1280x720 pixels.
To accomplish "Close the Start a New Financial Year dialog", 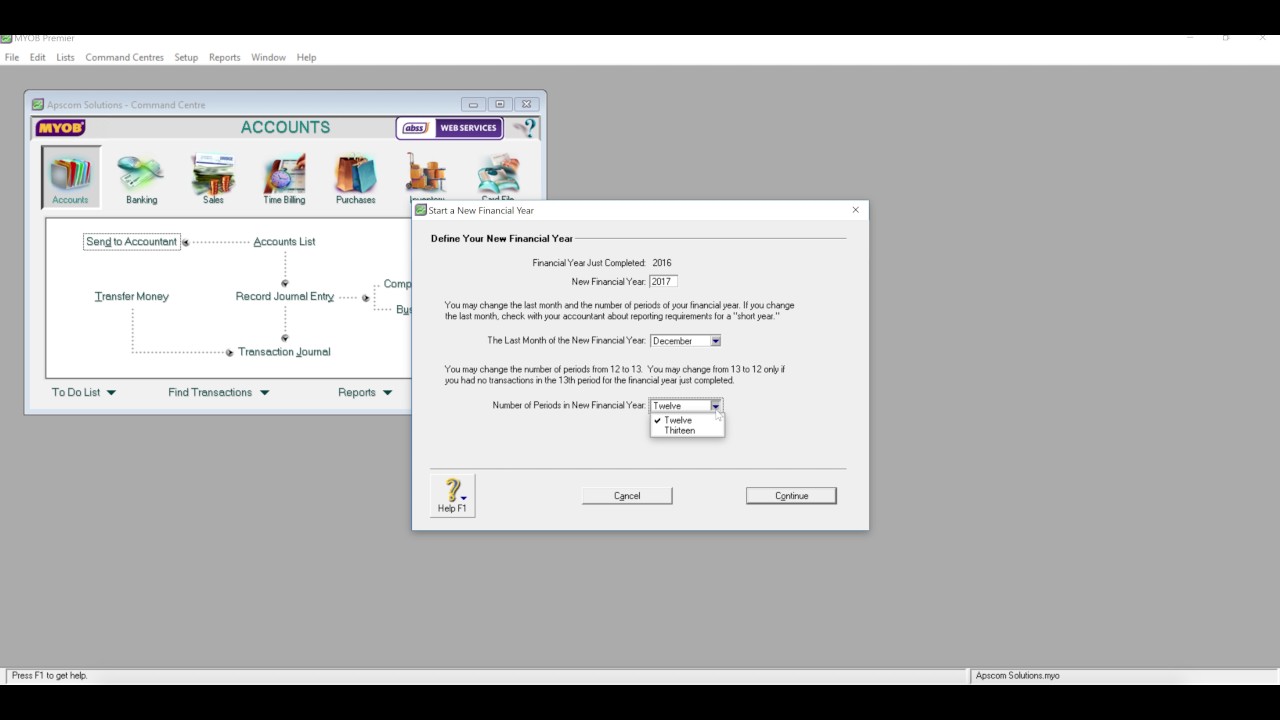I will point(855,210).
